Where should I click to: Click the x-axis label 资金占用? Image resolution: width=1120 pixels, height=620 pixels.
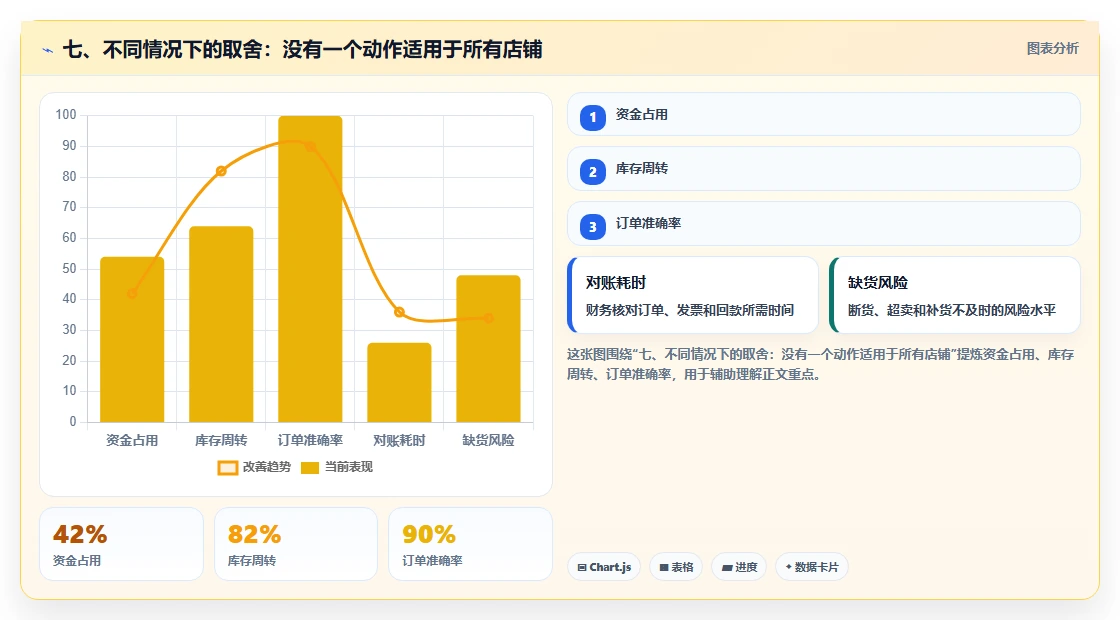132,441
